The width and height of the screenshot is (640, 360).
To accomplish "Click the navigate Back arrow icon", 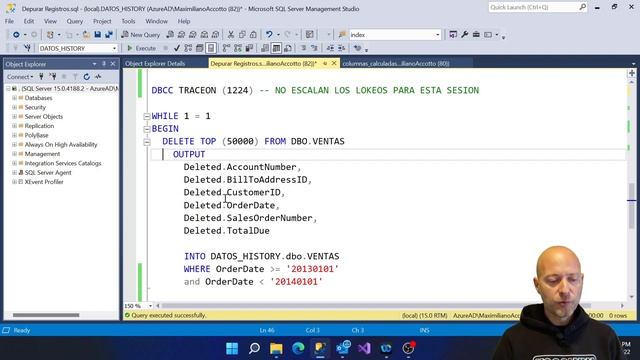I will point(16,35).
